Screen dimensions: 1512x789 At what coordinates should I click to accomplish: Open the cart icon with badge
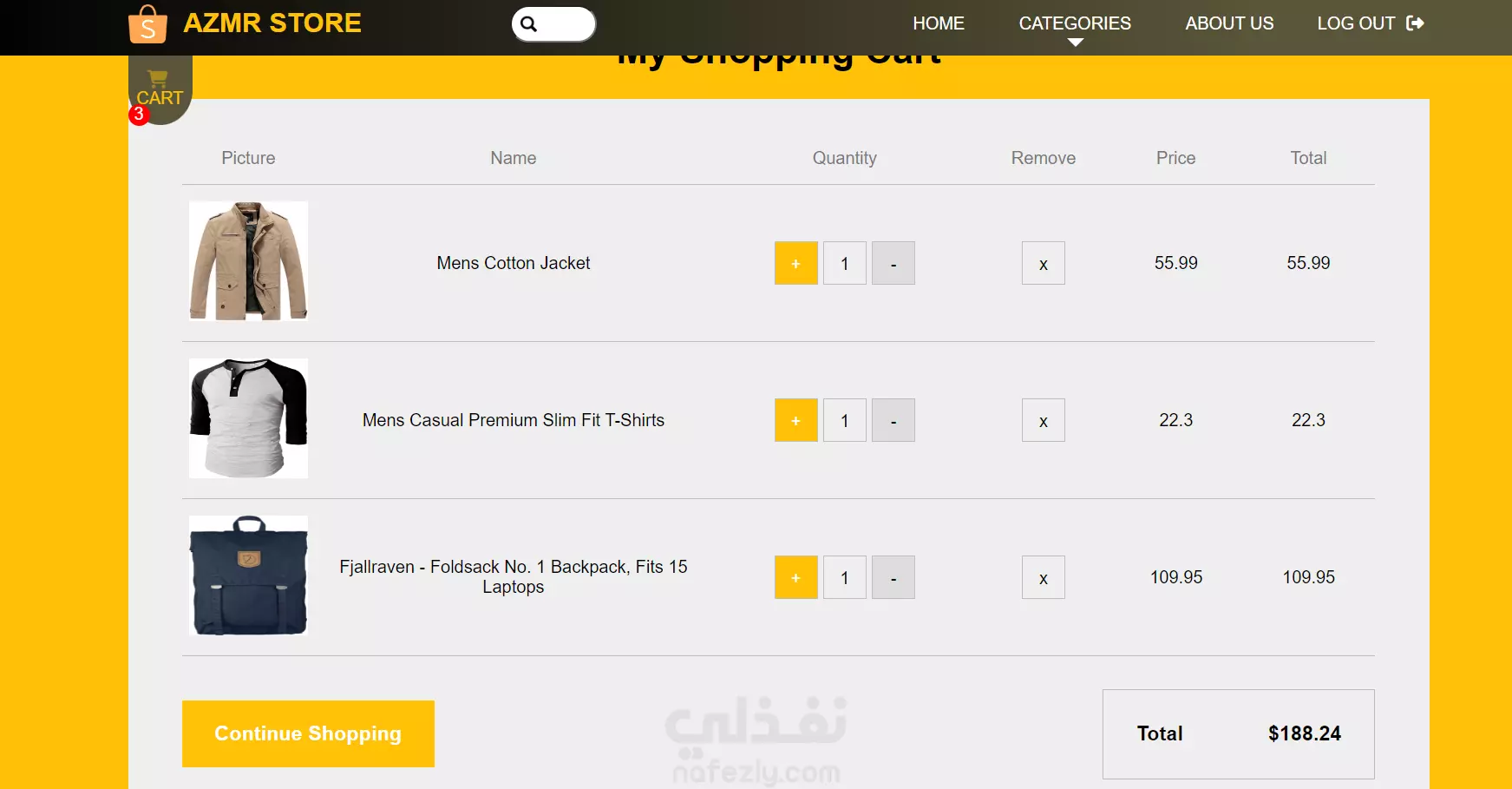[160, 89]
